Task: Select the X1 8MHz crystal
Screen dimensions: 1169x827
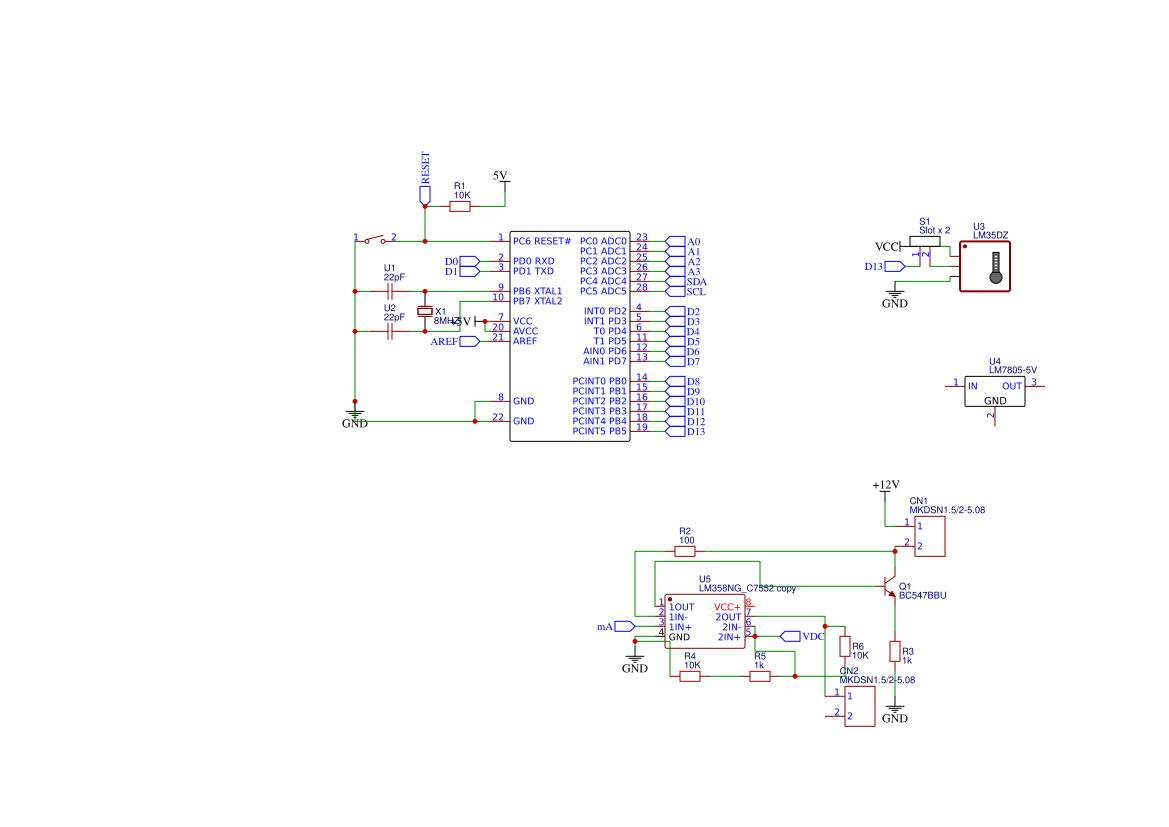Action: [425, 311]
